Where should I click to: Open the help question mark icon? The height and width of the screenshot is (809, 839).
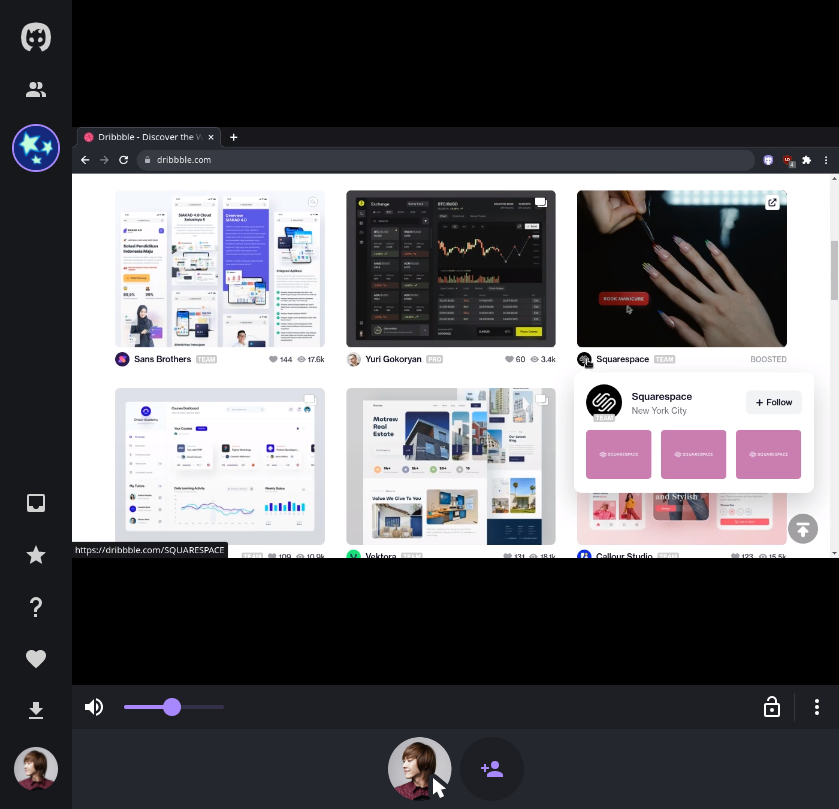point(36,607)
